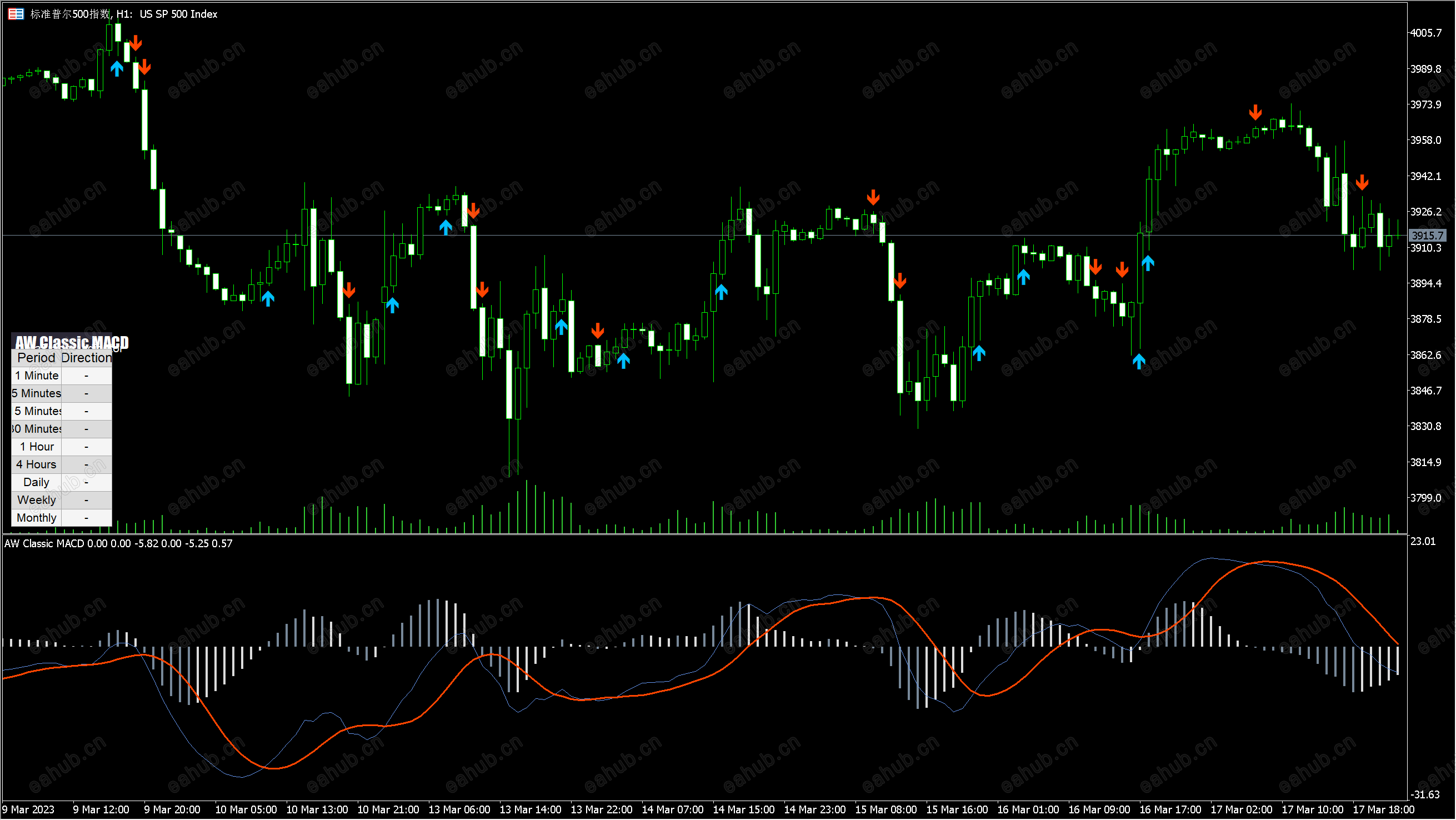1456x820 pixels.
Task: Click the Direction column header
Action: click(87, 358)
